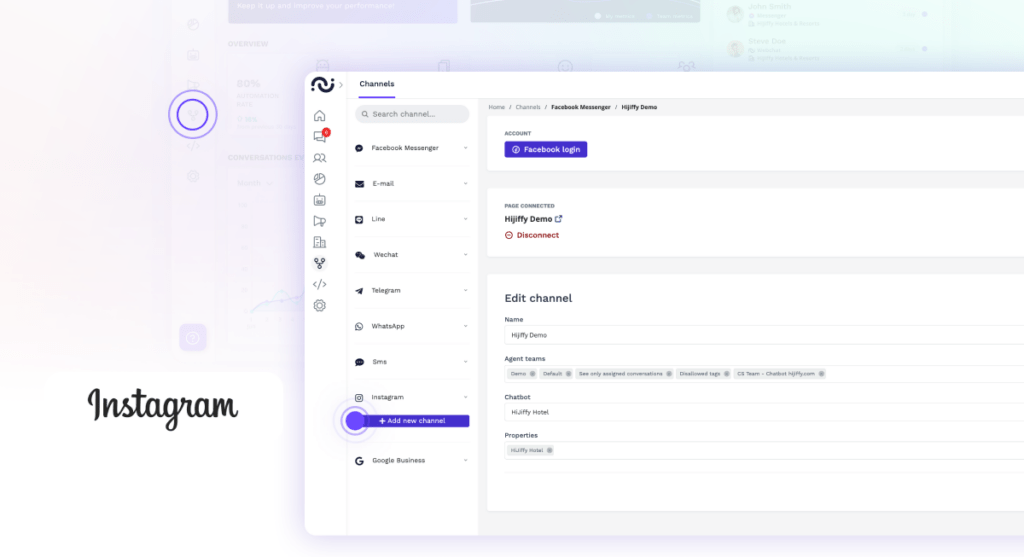Remove the Default agent team tag
The width and height of the screenshot is (1024, 557).
(x=568, y=374)
